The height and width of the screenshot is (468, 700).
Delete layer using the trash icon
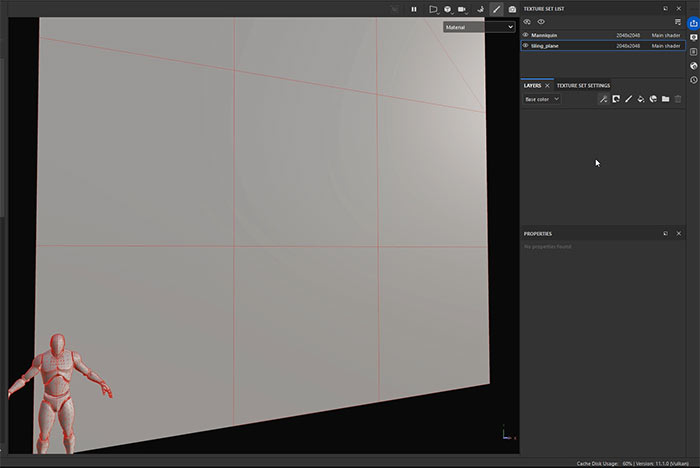[x=678, y=99]
